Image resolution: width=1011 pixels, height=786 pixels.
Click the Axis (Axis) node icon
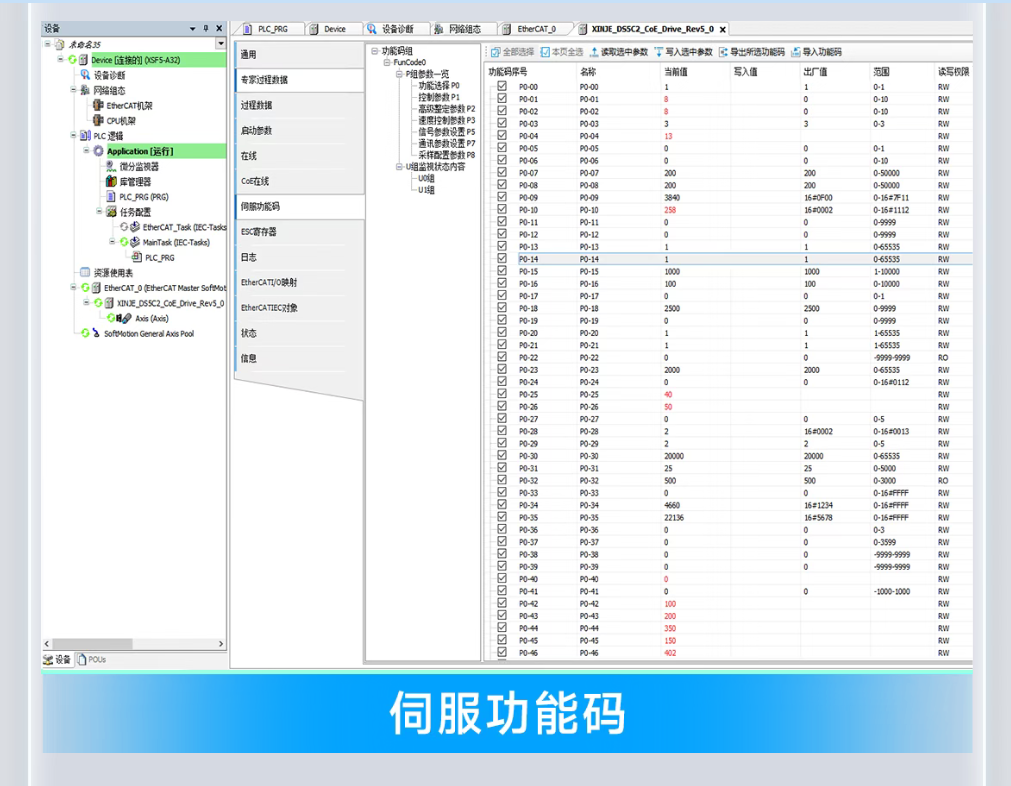[124, 318]
